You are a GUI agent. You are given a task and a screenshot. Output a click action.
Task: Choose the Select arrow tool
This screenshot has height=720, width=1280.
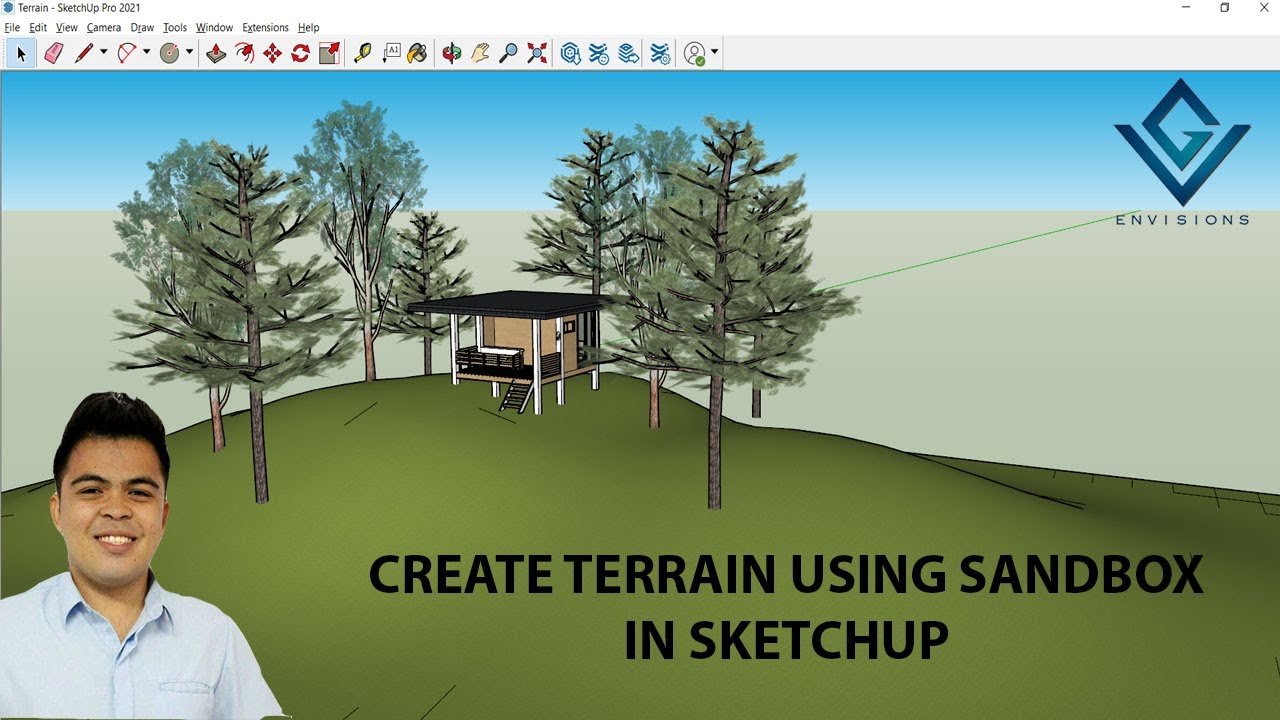coord(21,53)
